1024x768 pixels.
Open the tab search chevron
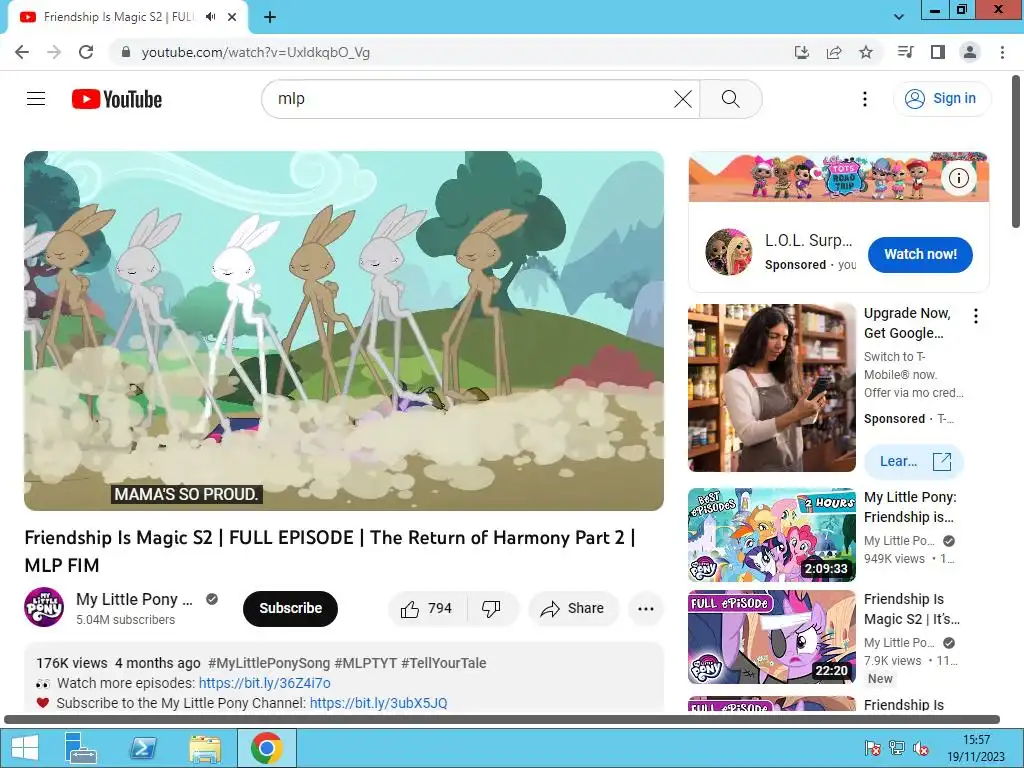pyautogui.click(x=899, y=17)
